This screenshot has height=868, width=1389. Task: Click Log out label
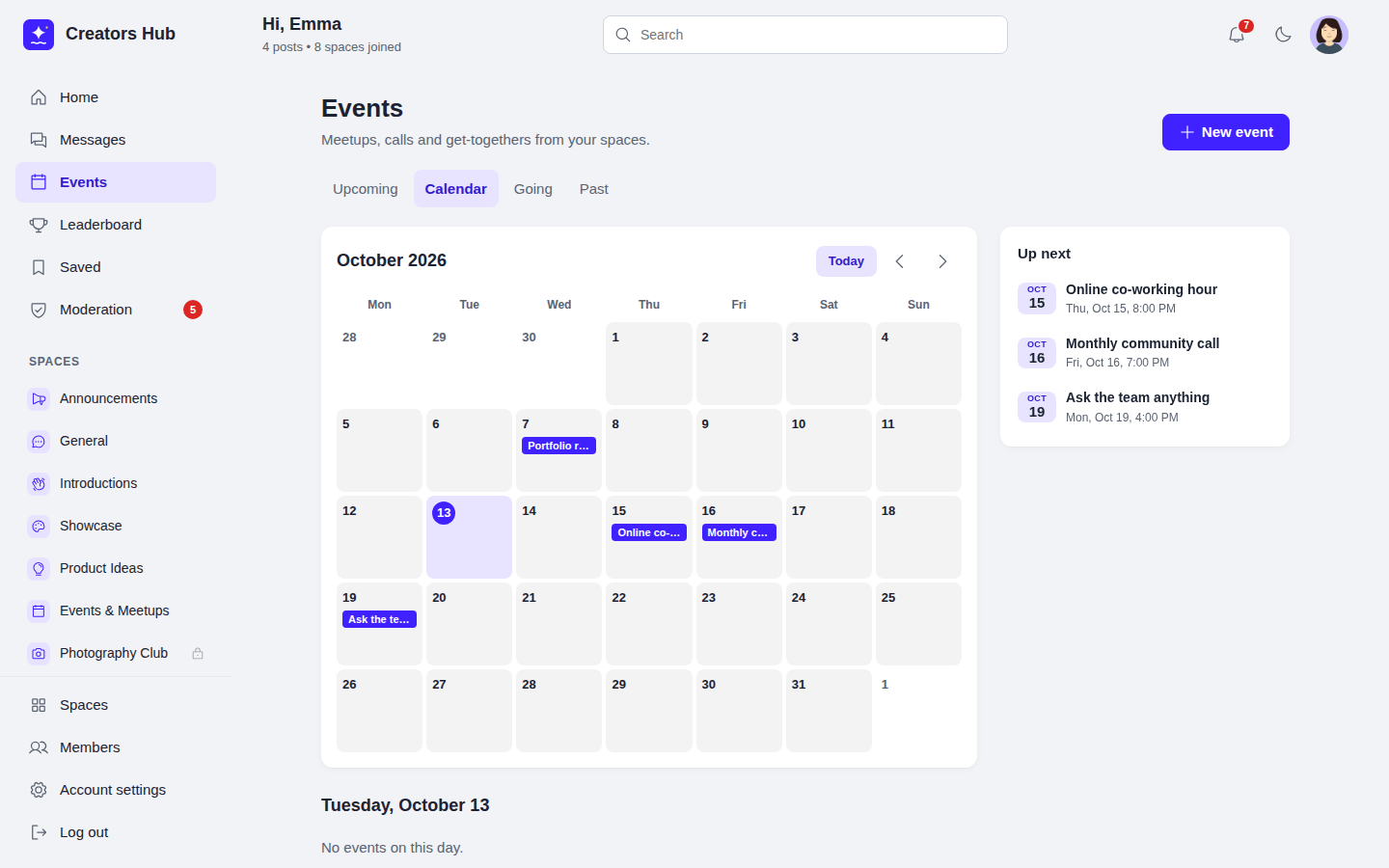(x=84, y=832)
